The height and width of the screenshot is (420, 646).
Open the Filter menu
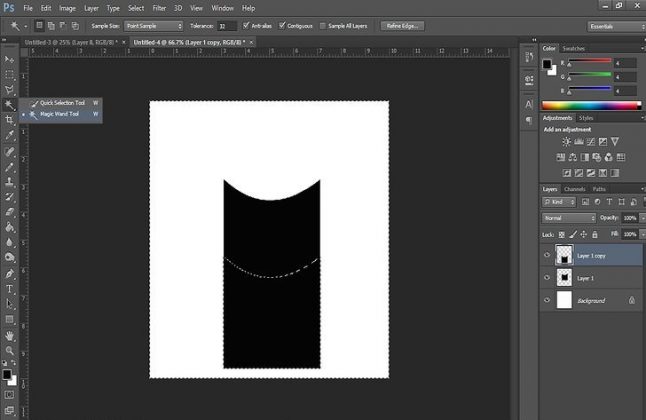point(159,8)
